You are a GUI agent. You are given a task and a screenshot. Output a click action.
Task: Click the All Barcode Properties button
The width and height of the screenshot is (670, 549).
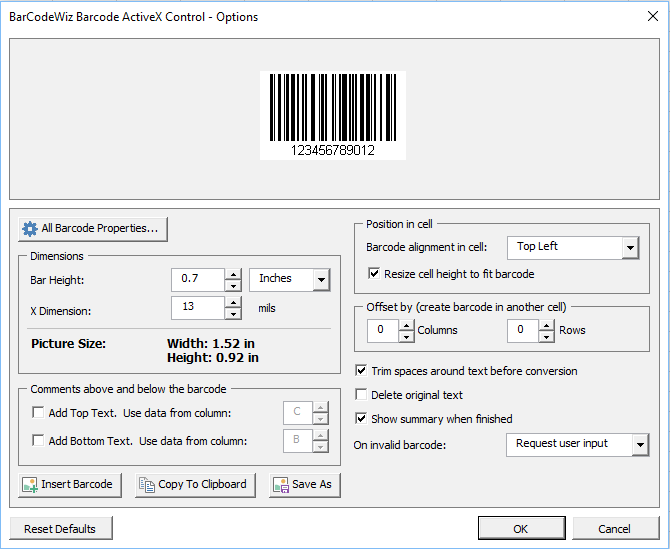click(x=93, y=229)
